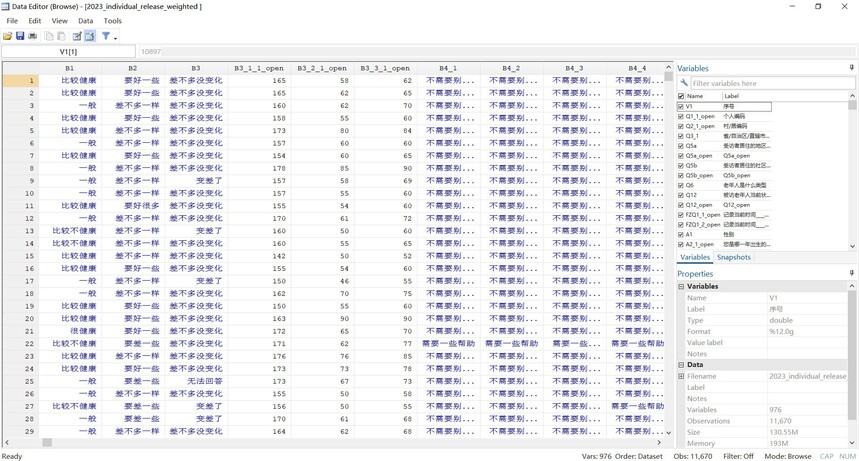
Task: Collapse the Data section in Properties
Action: click(x=681, y=365)
